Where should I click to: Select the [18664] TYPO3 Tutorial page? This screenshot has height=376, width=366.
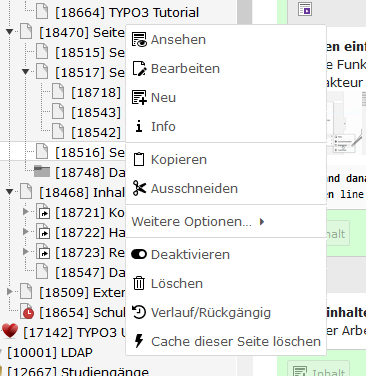coord(127,12)
